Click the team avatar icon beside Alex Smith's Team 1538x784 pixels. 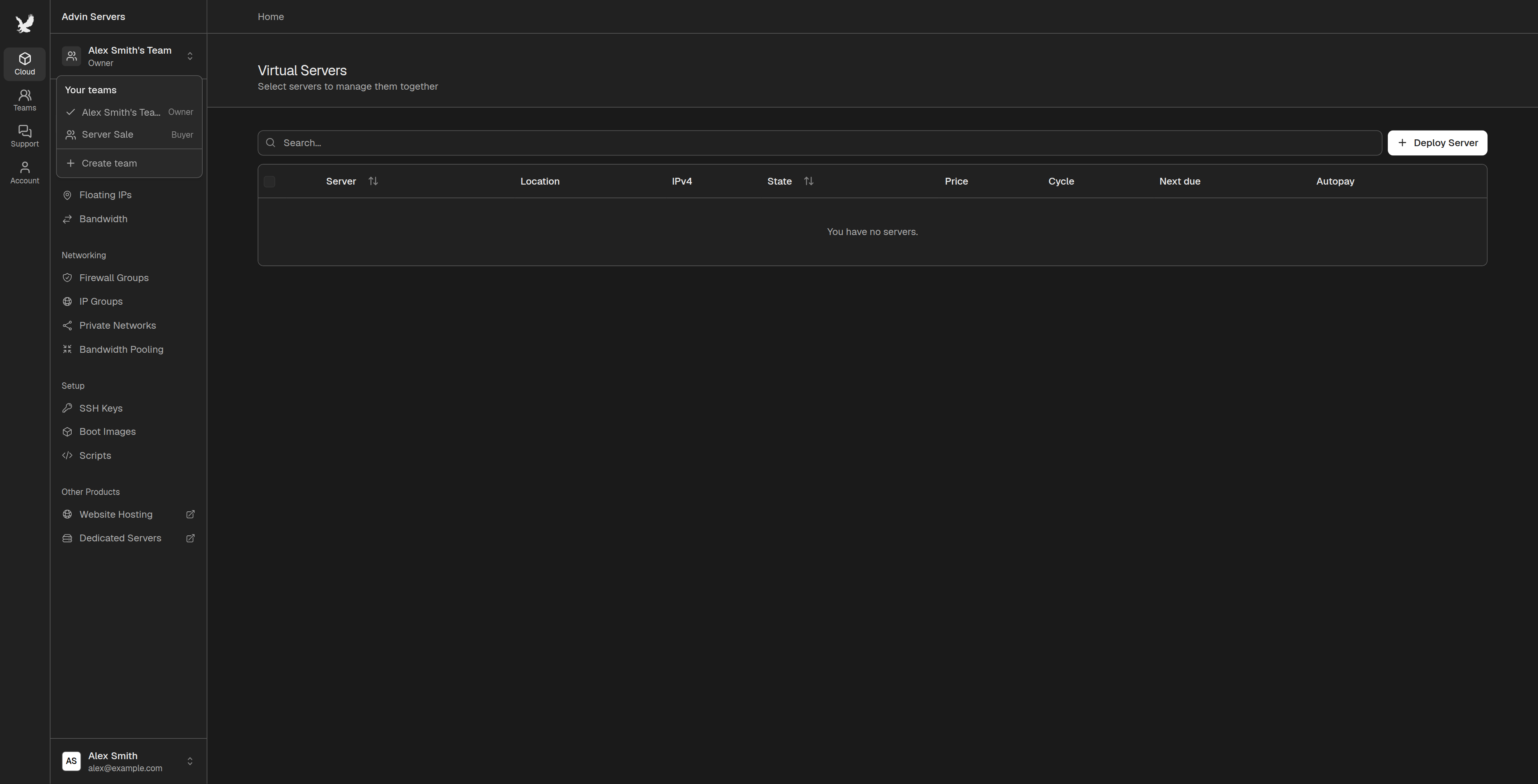[x=71, y=56]
